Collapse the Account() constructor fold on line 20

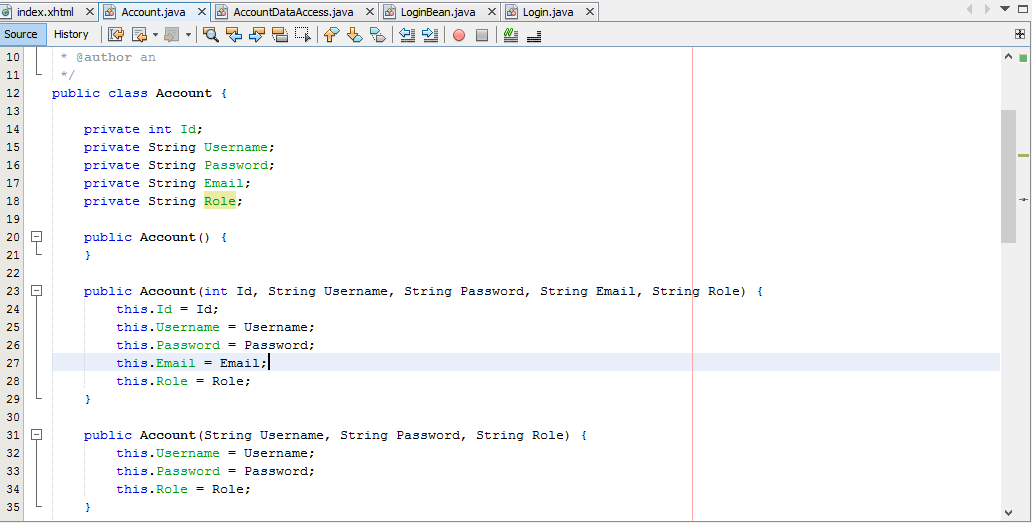[37, 236]
